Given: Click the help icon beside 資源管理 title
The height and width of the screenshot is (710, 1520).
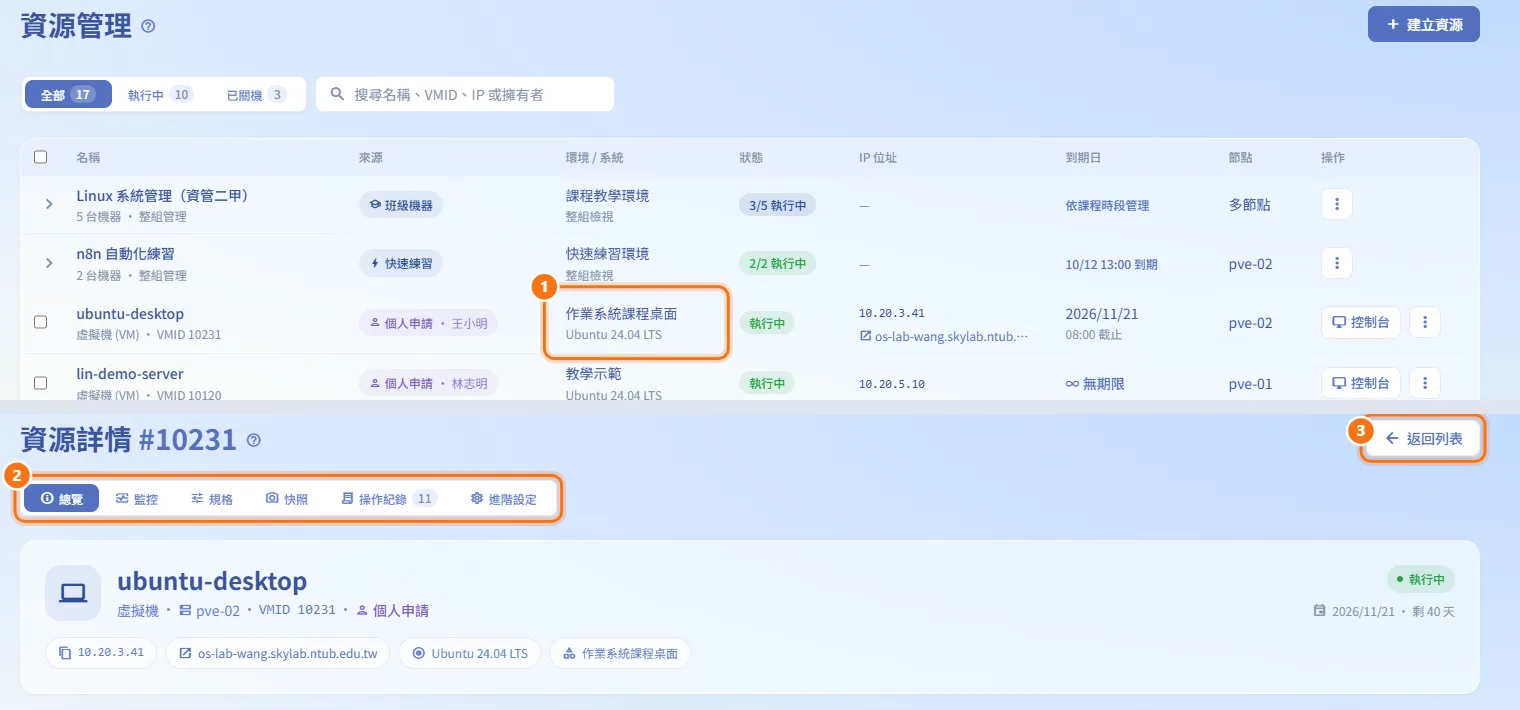Looking at the screenshot, I should tap(148, 26).
